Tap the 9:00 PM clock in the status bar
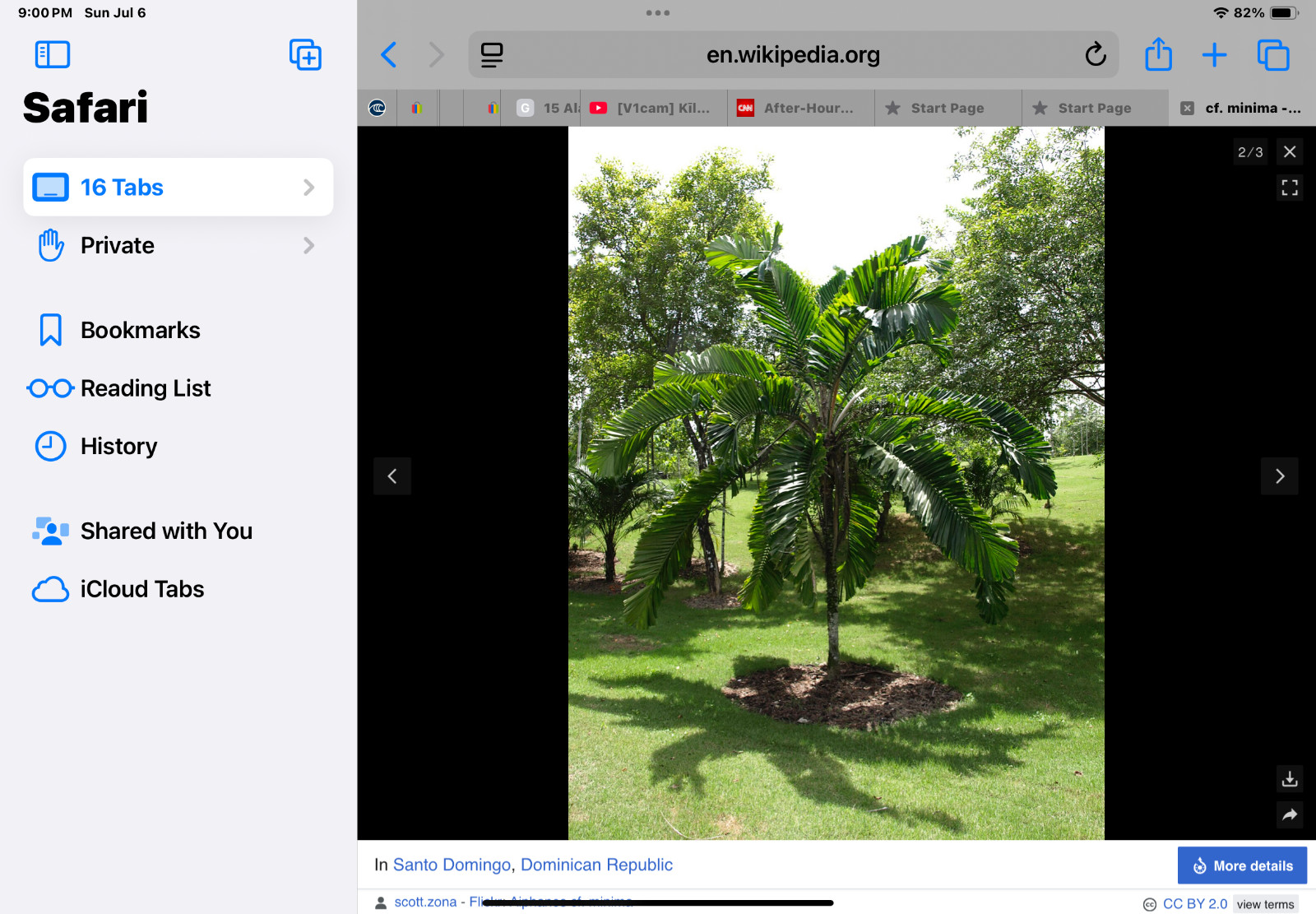The height and width of the screenshot is (914, 1316). coord(45,13)
